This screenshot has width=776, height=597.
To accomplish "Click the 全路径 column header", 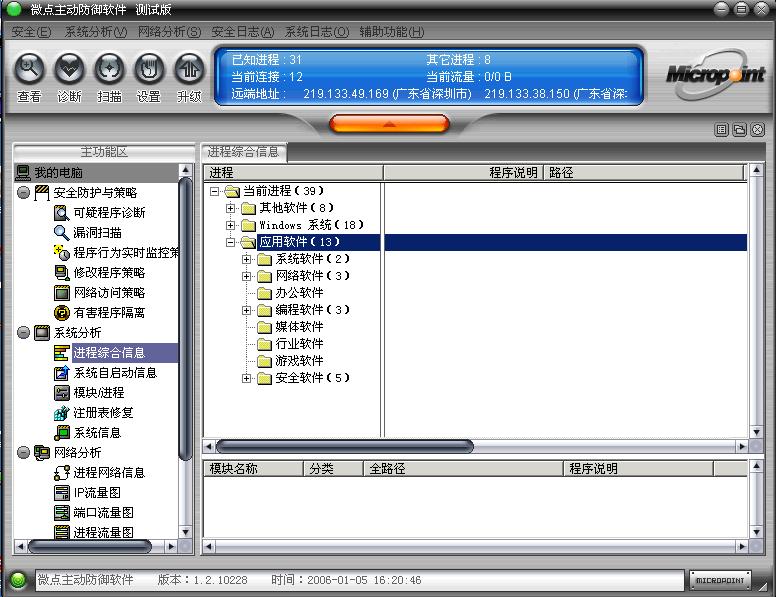I will (463, 468).
